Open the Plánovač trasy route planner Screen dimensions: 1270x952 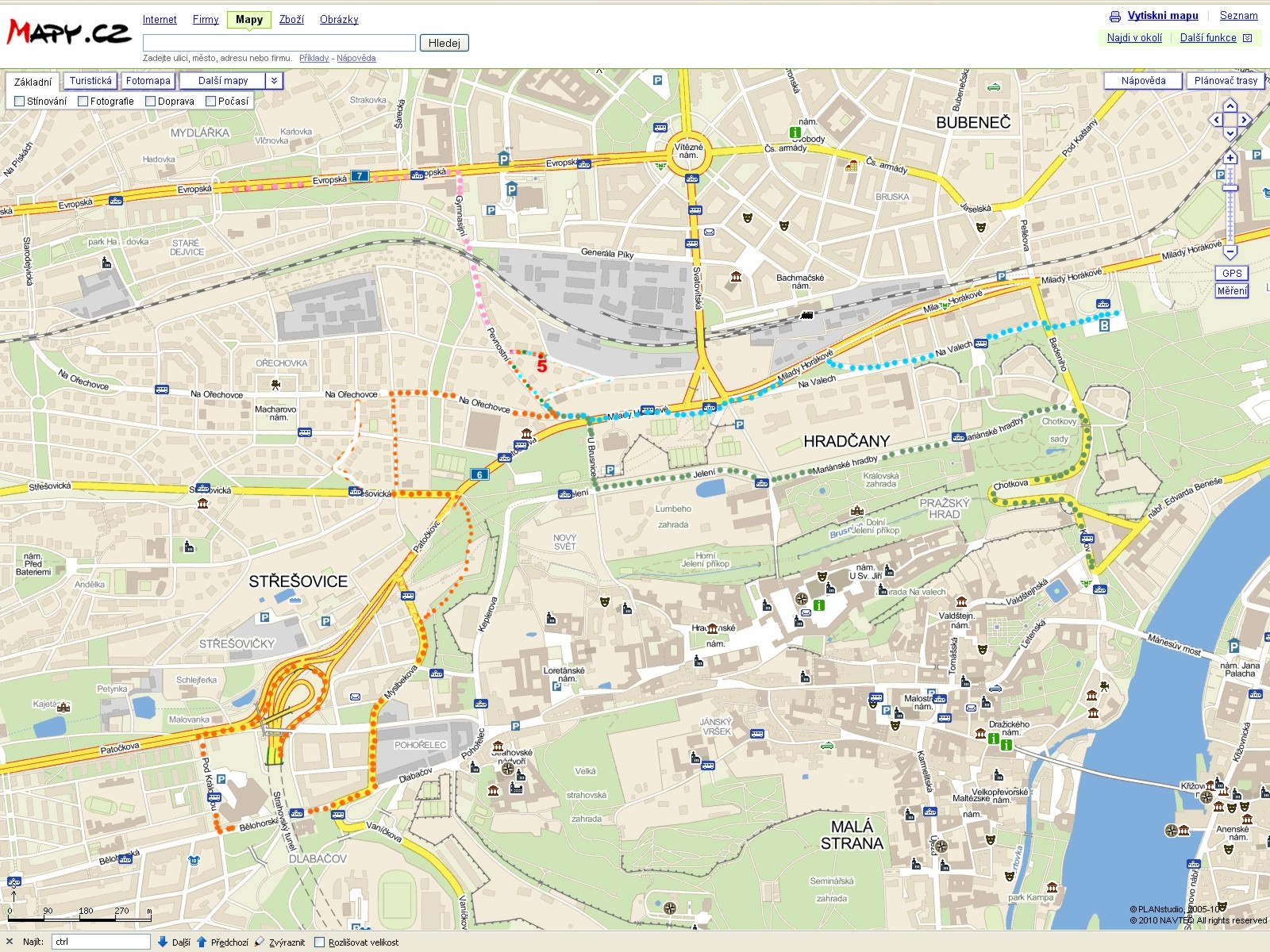tap(1225, 80)
